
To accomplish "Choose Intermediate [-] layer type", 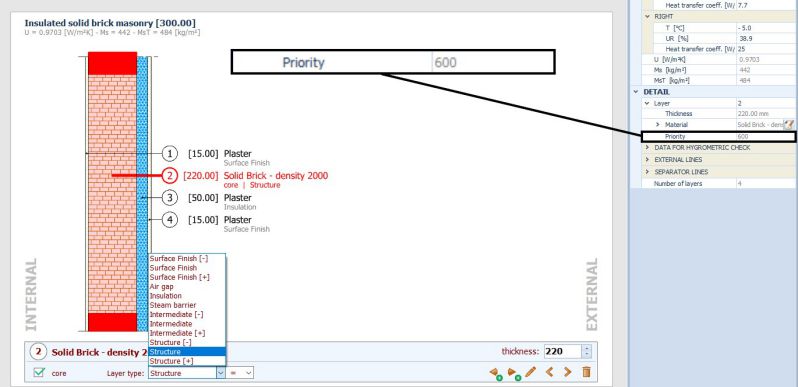I will coord(187,315).
